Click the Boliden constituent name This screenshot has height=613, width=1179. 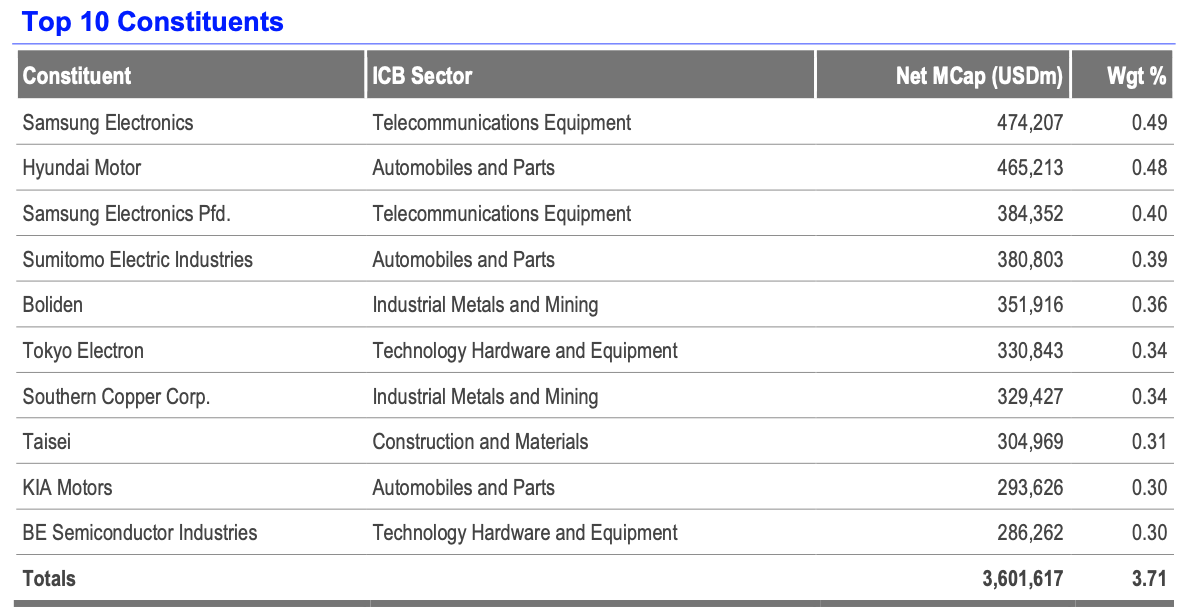point(53,305)
